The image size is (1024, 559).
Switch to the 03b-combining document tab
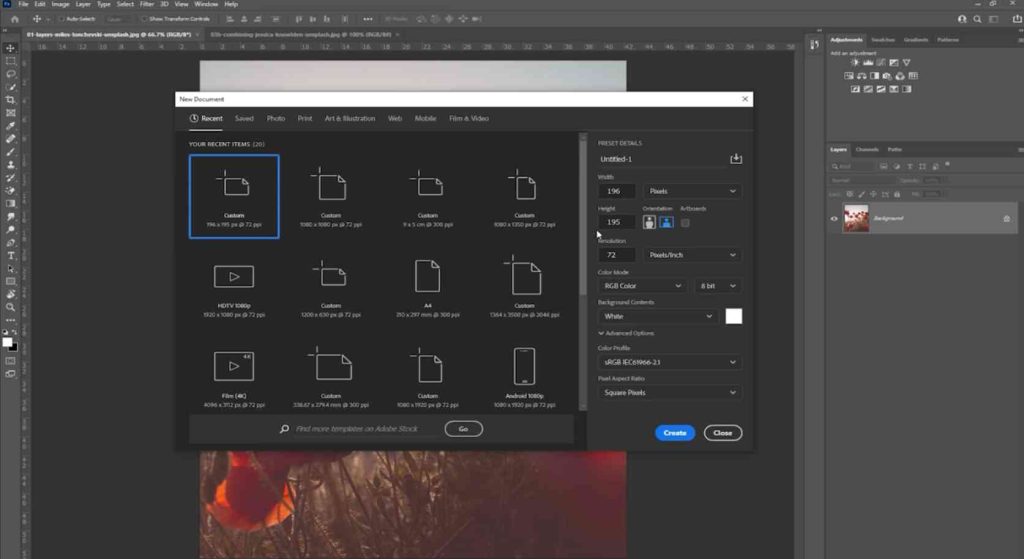tap(301, 35)
